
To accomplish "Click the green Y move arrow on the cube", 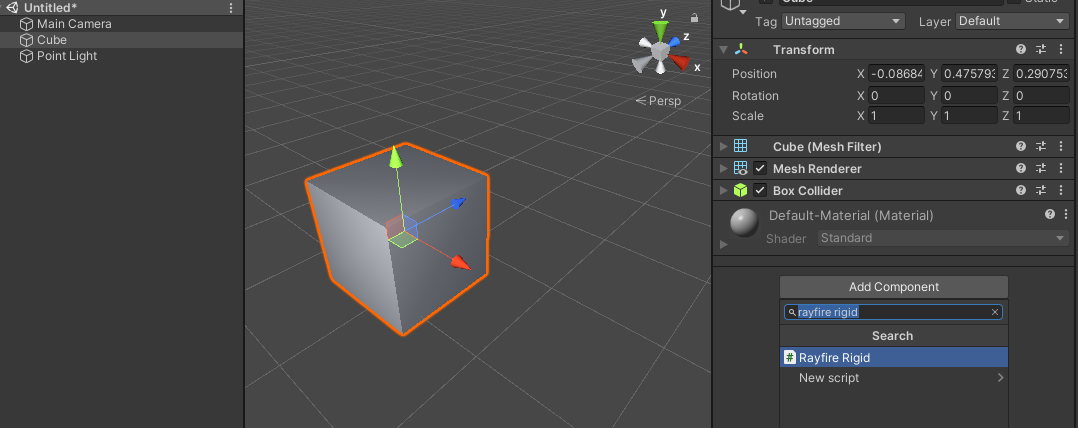I will pos(395,157).
